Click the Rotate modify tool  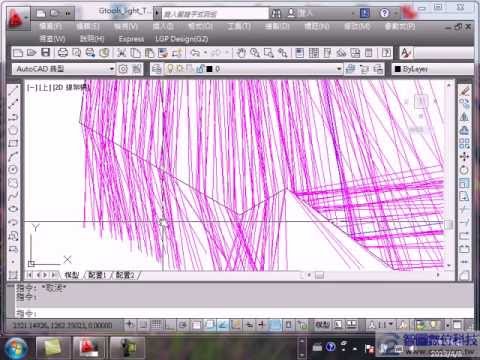click(464, 170)
